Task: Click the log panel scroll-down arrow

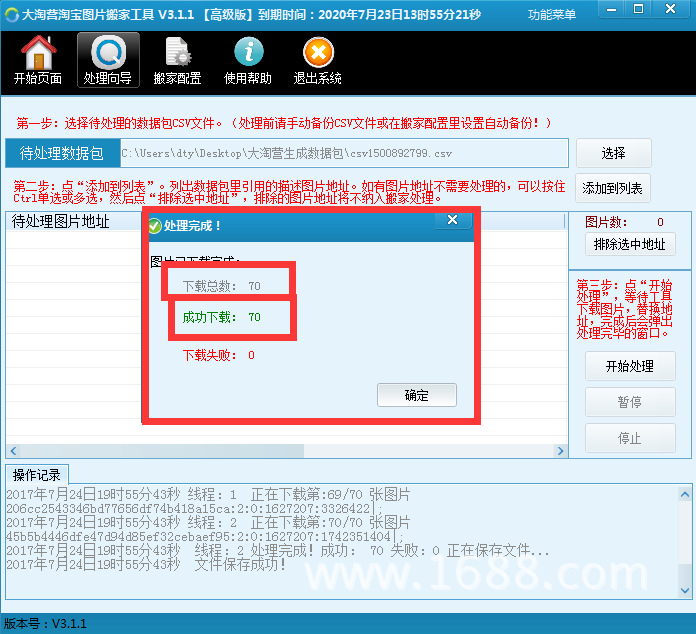Action: (685, 590)
